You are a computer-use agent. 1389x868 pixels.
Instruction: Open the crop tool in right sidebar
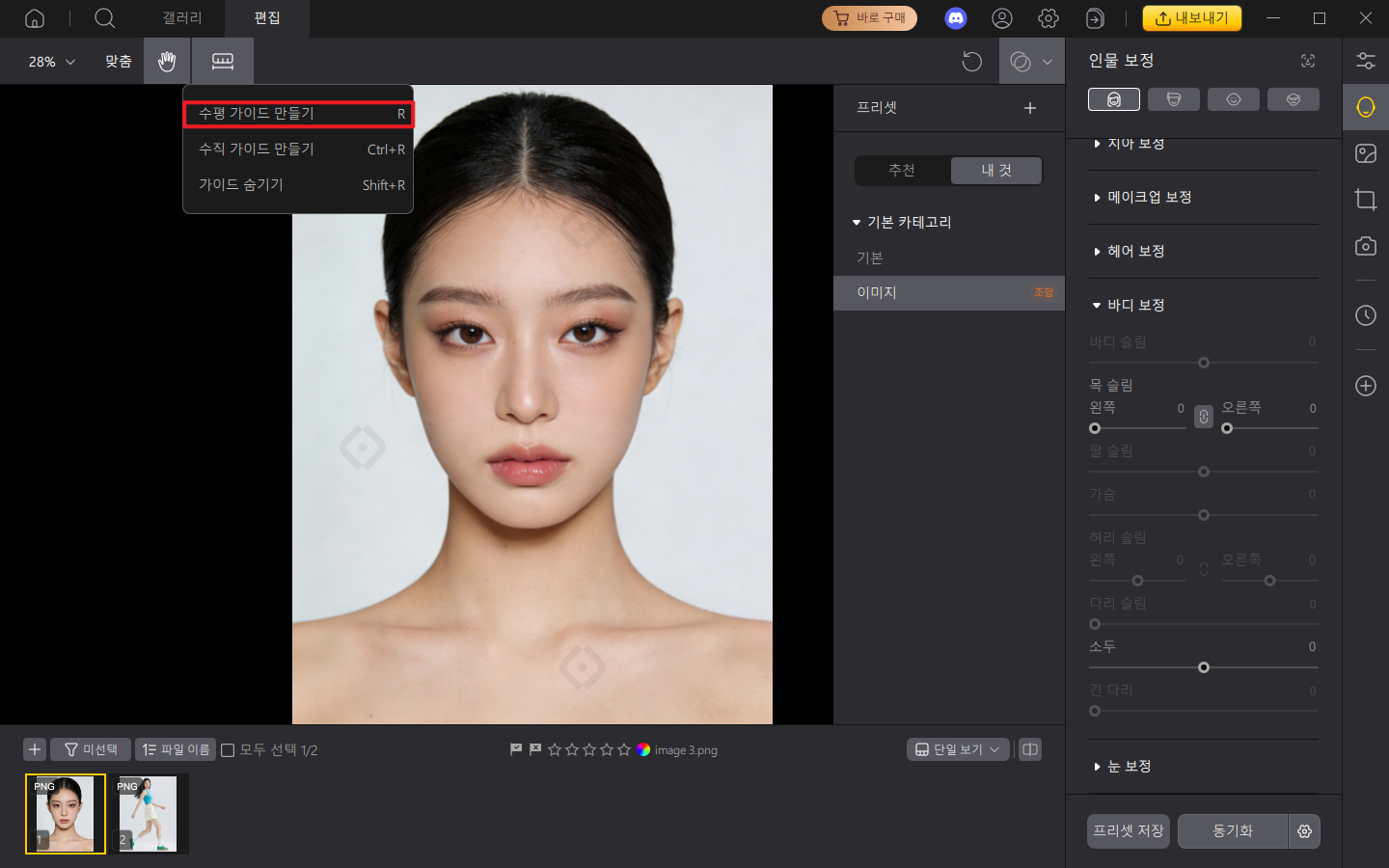coord(1365,200)
